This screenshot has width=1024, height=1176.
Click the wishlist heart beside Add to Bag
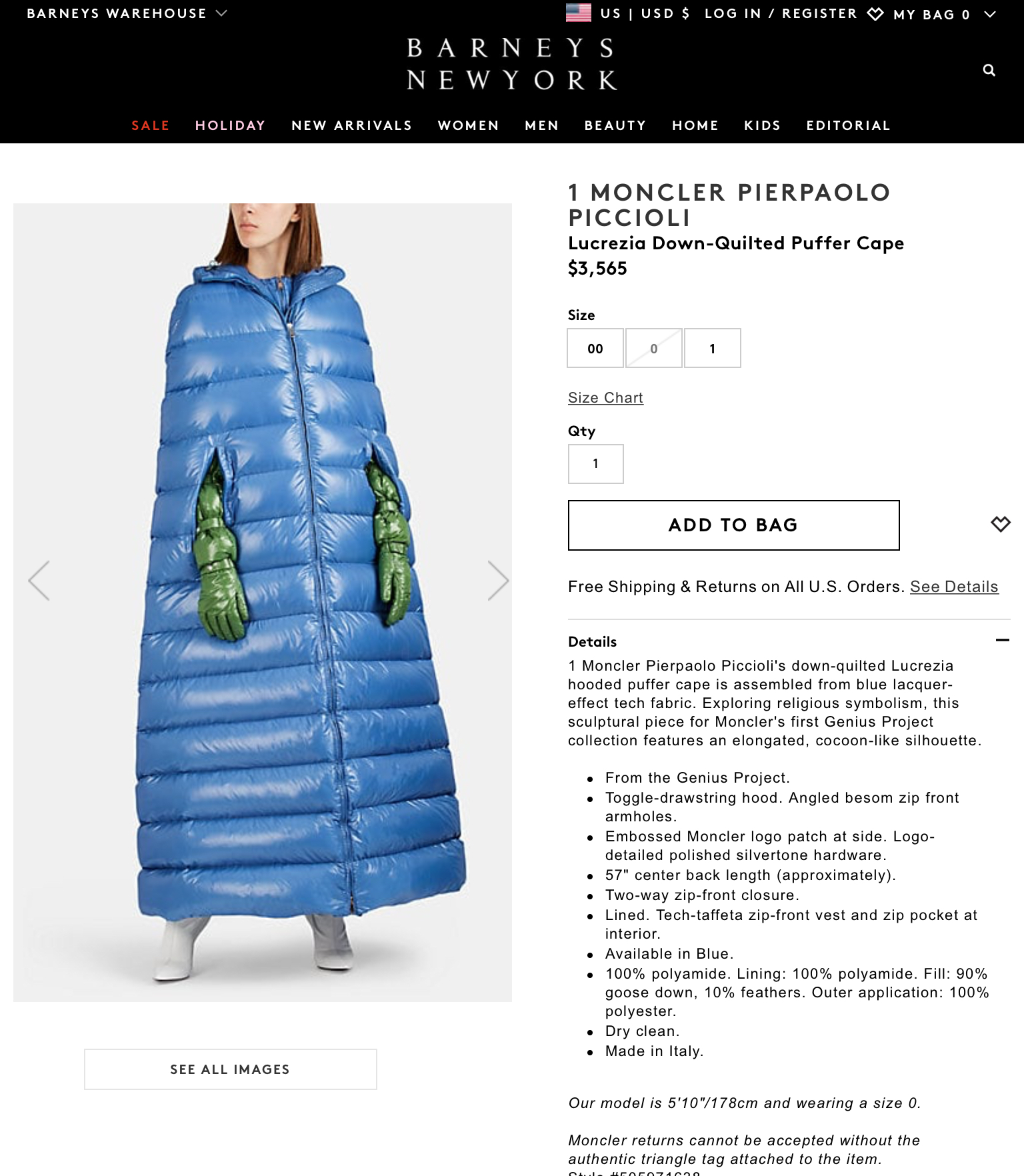(x=1001, y=524)
